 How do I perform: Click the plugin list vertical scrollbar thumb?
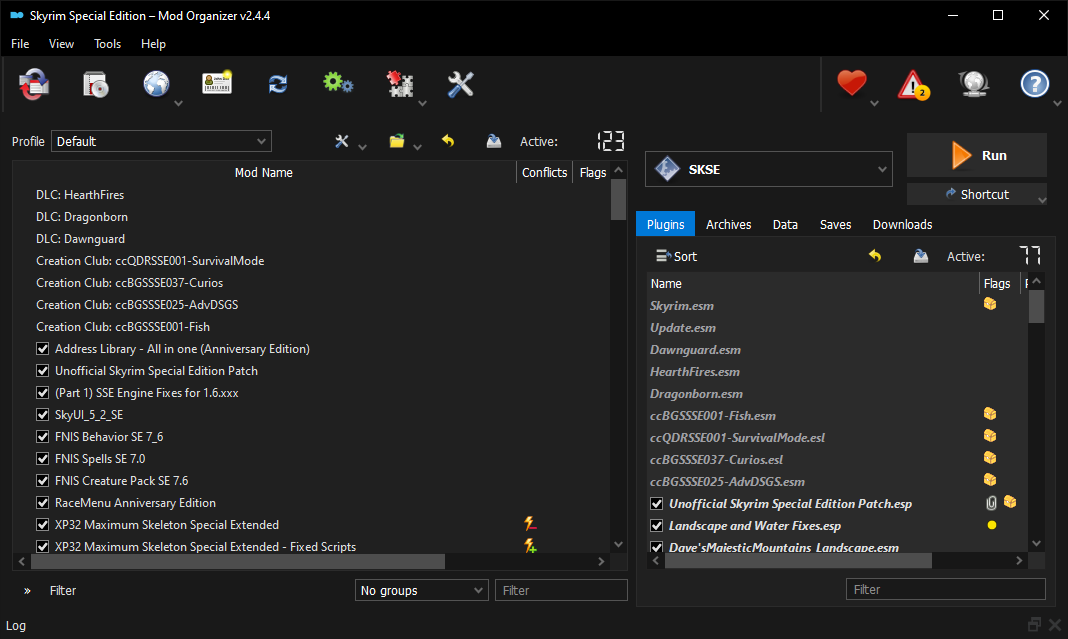point(1036,307)
